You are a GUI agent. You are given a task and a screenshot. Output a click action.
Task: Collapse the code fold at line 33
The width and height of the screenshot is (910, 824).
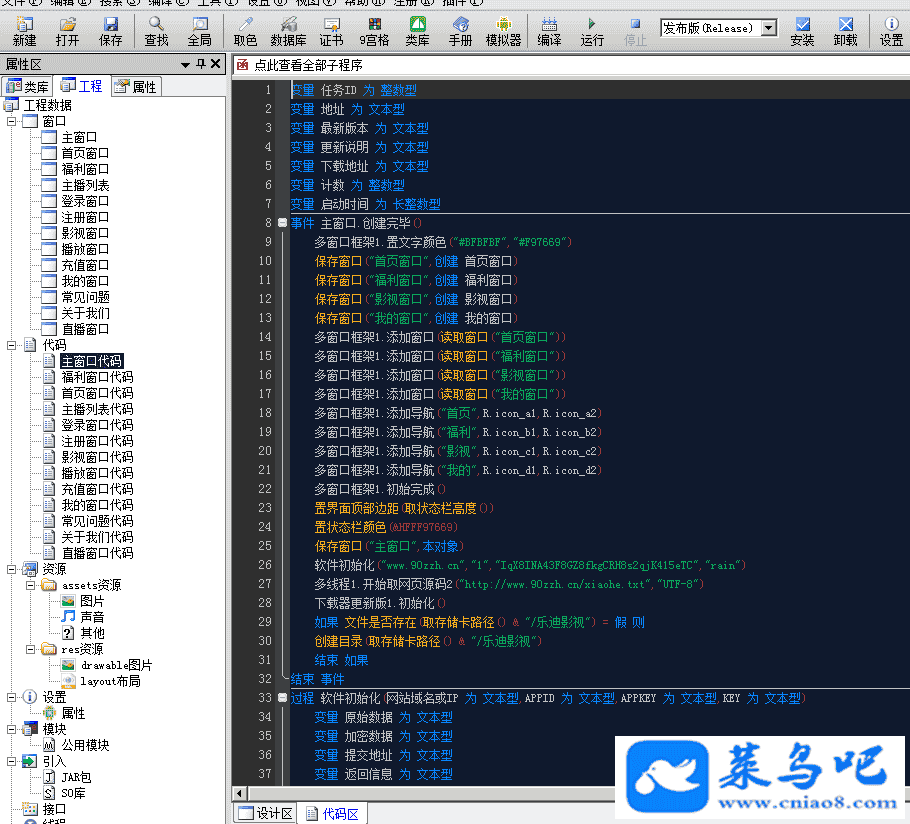(283, 698)
